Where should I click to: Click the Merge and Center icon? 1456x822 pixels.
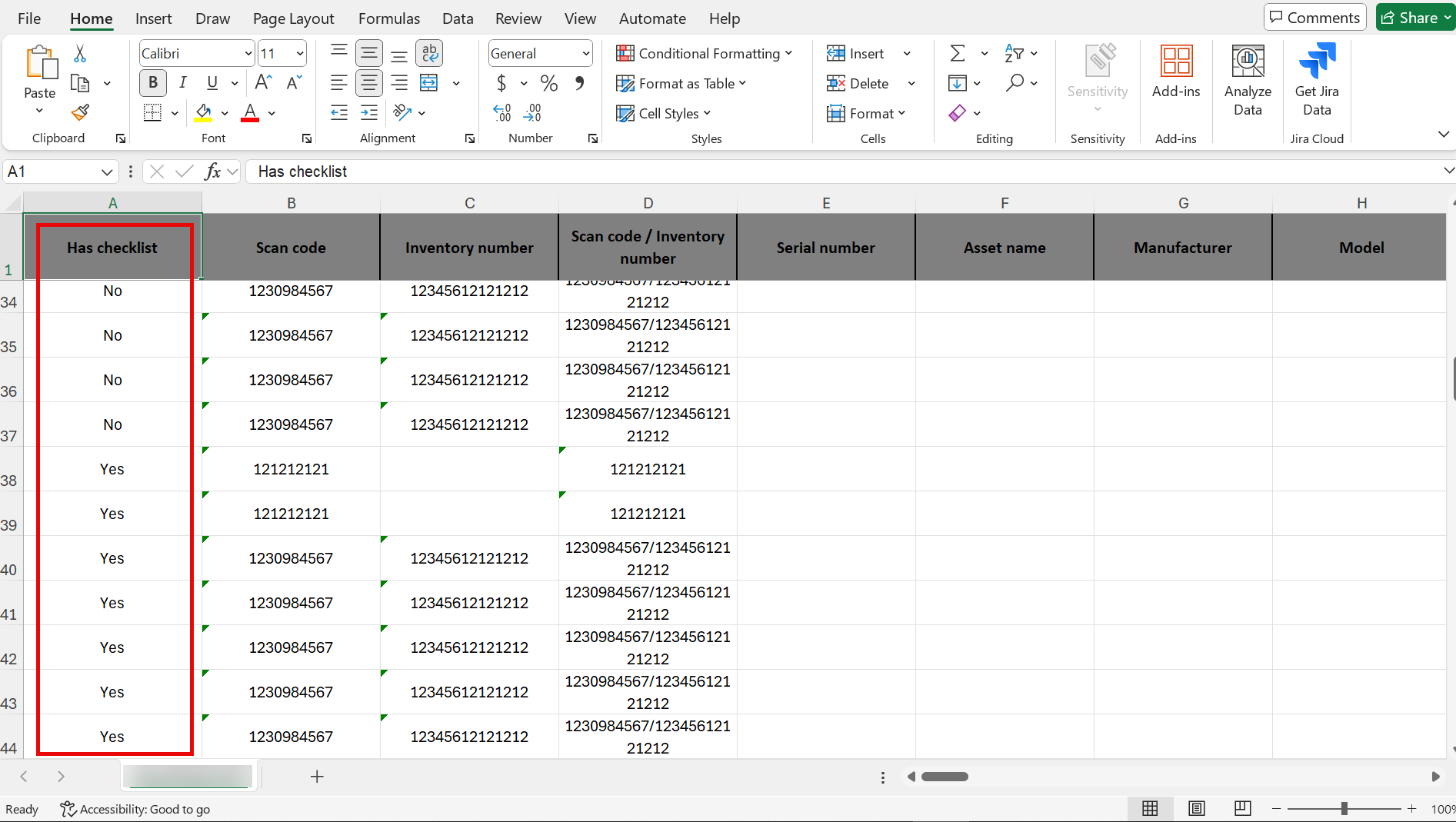pos(429,83)
